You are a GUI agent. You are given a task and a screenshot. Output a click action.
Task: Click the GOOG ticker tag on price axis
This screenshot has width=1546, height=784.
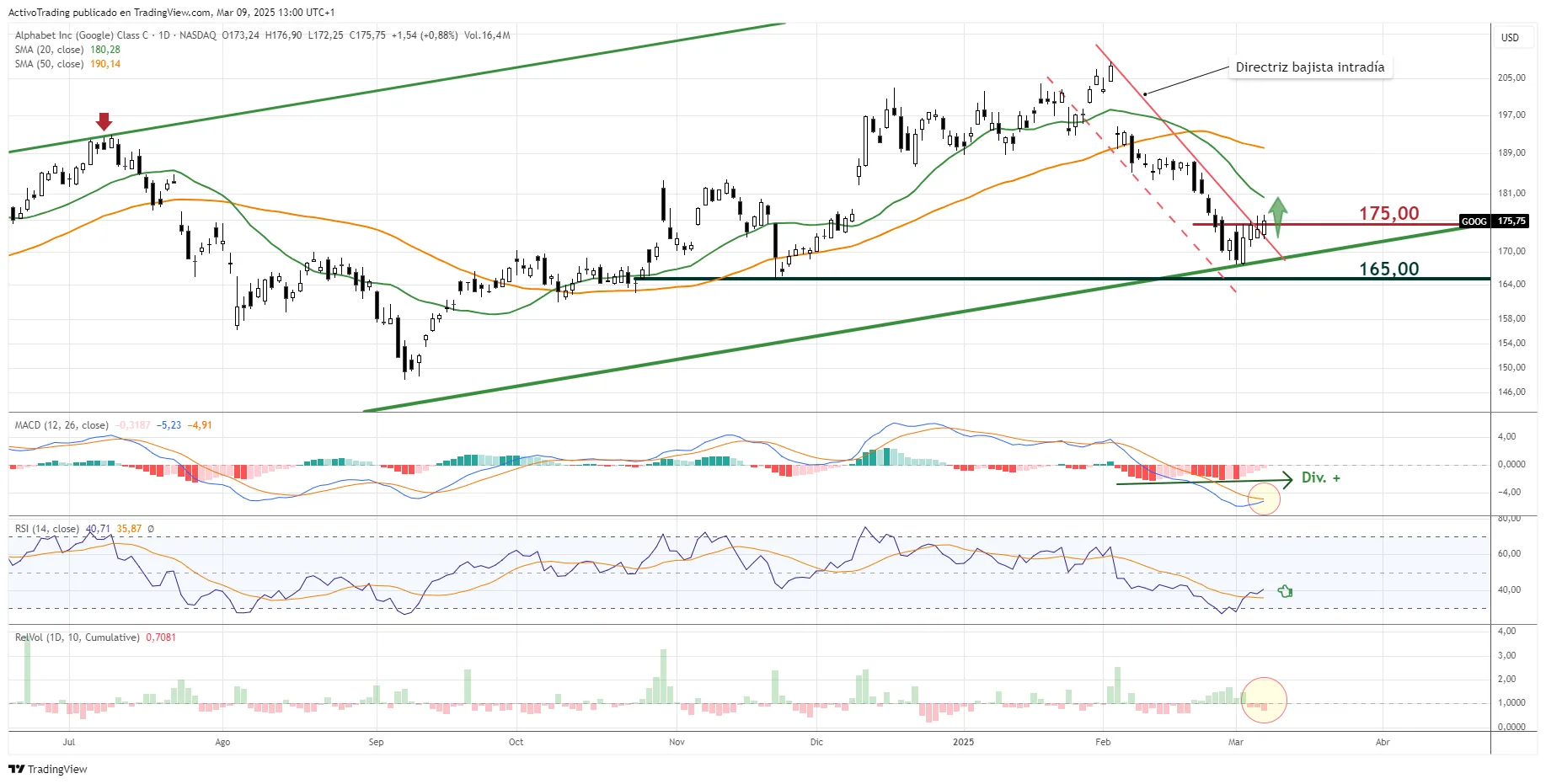tap(1474, 221)
